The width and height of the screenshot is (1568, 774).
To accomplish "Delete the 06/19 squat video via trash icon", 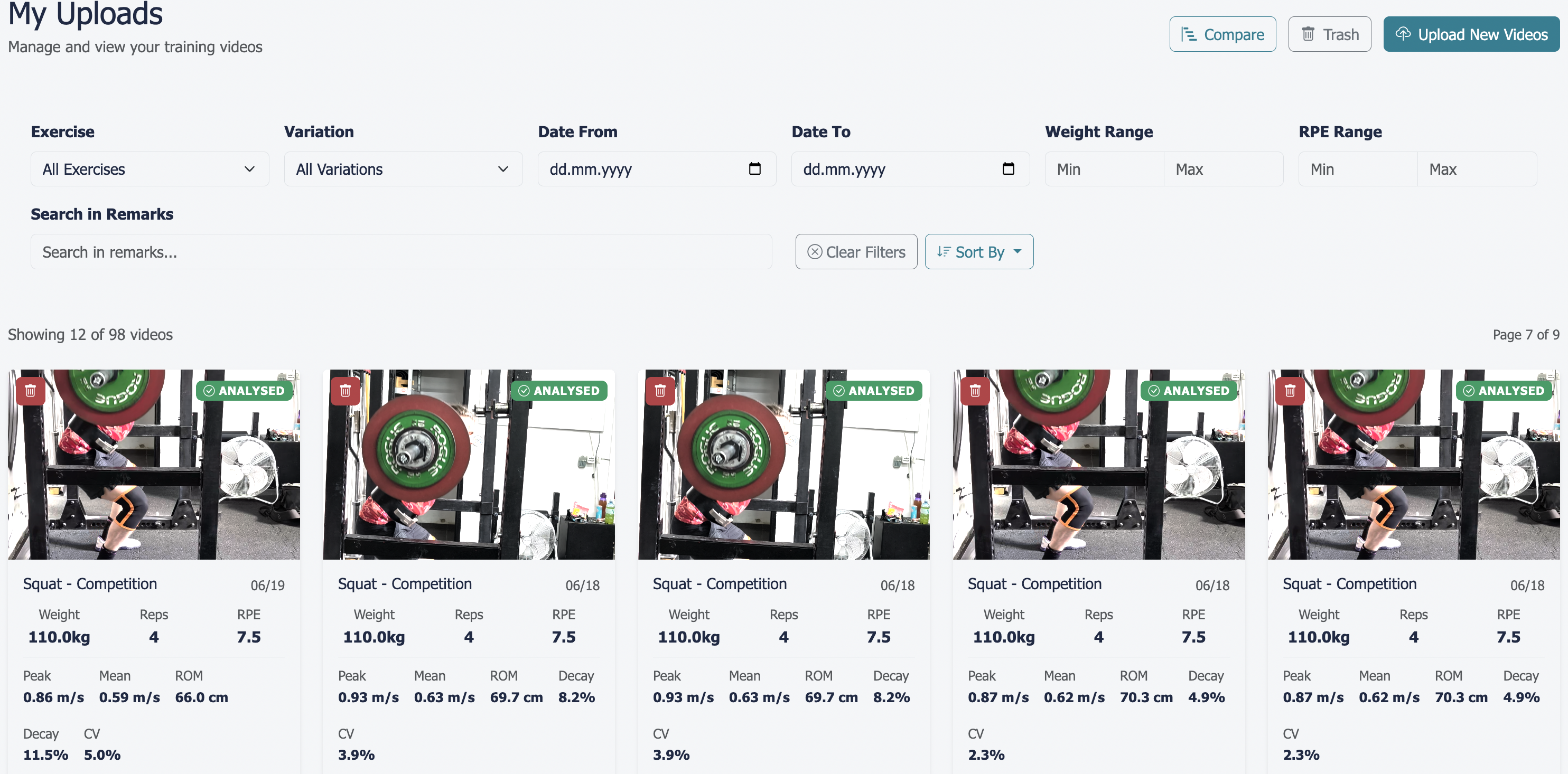I will [31, 391].
